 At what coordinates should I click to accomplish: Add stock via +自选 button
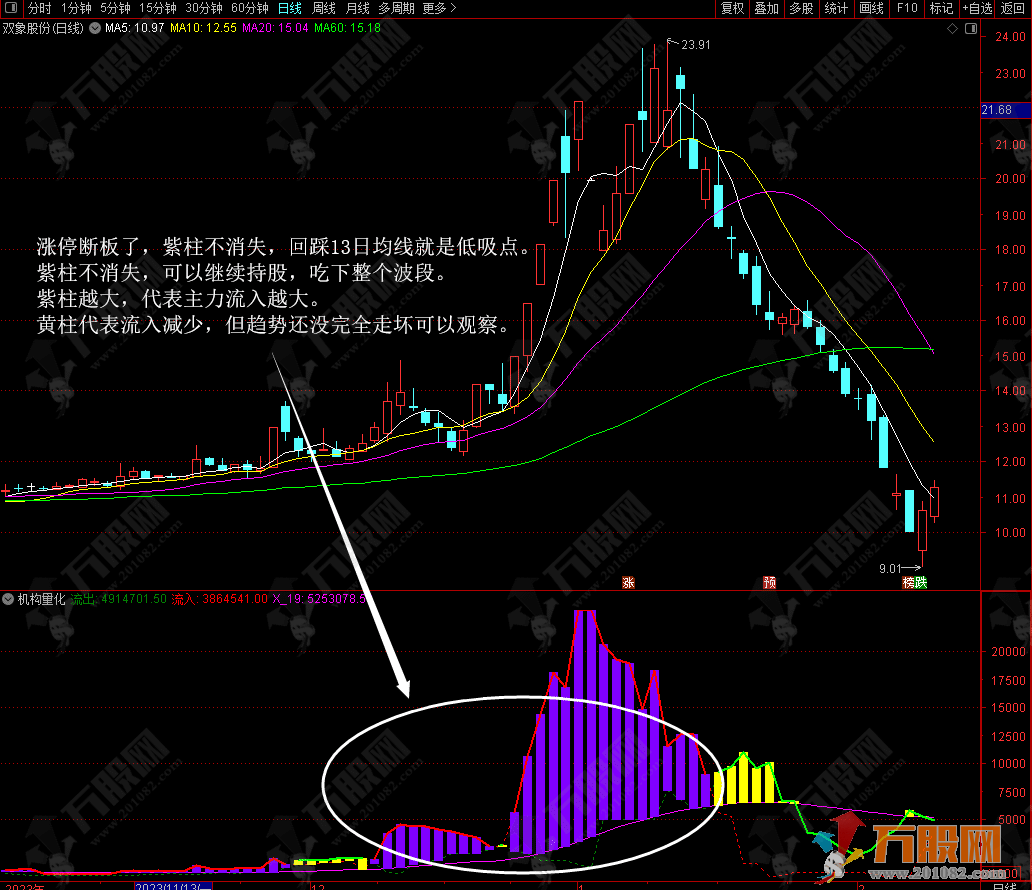[x=977, y=8]
